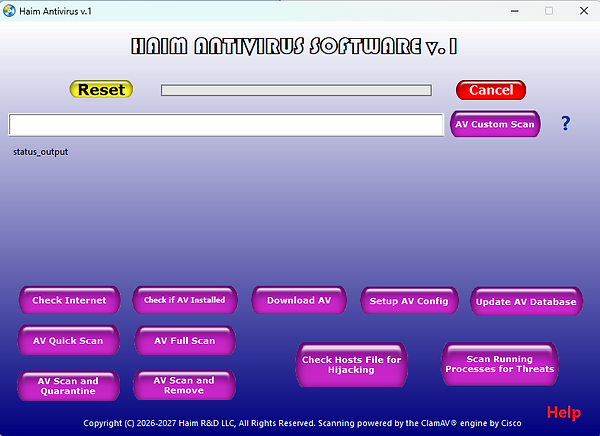Start the AV Quick Scan
Screen dimensions: 600x436
pyautogui.click(x=68, y=340)
